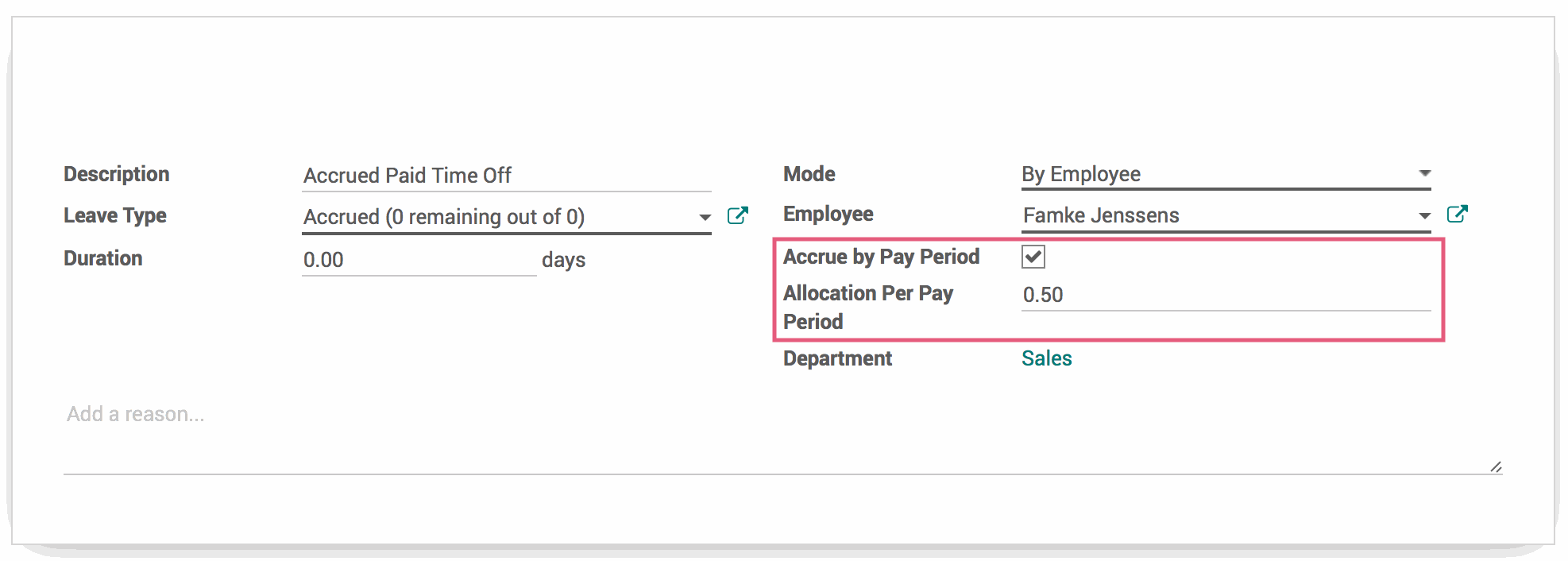Click the Duration label
Screen dimensions: 1568x561
[x=103, y=258]
